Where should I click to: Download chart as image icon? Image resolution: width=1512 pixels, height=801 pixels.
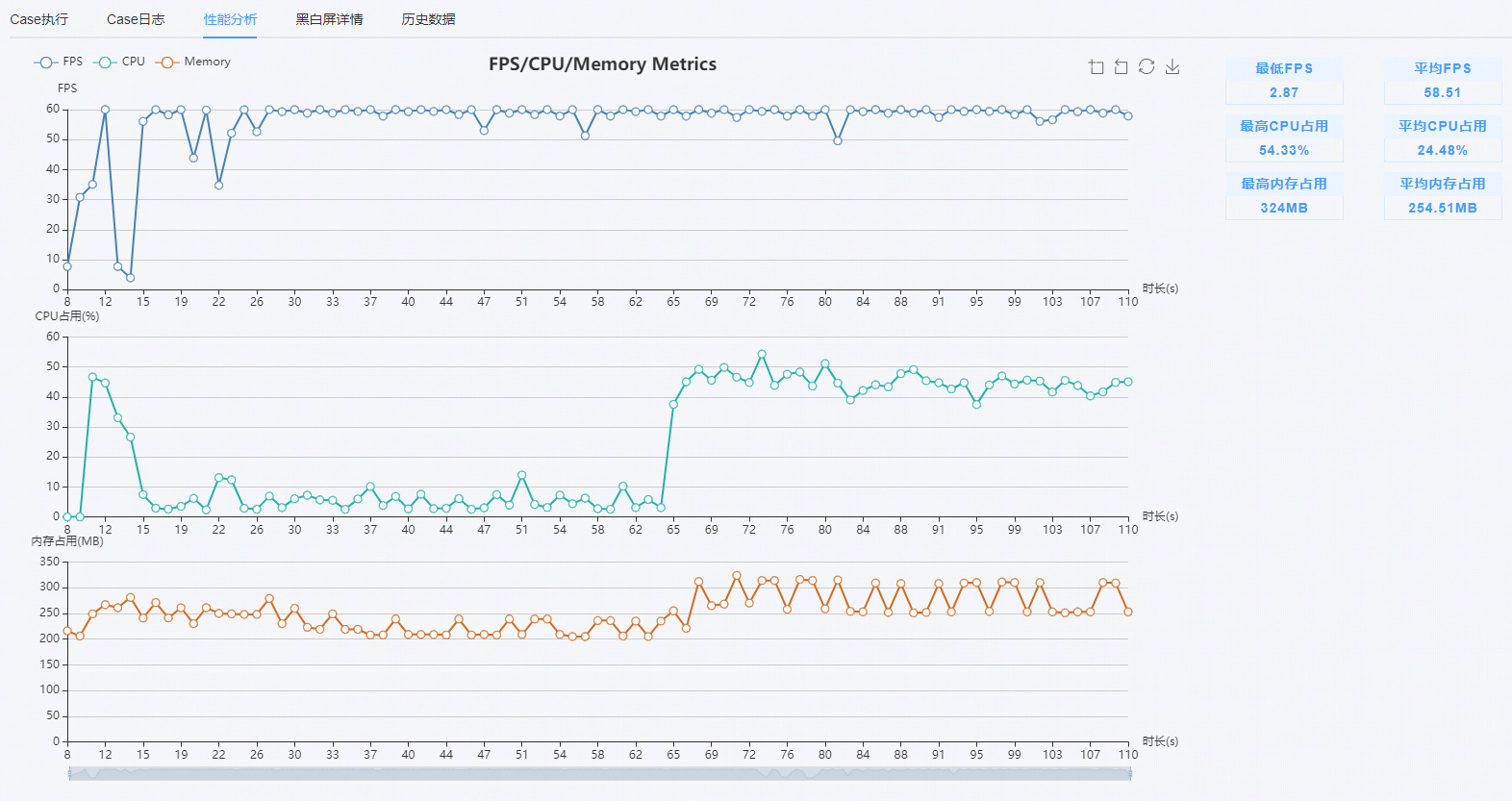[1172, 66]
